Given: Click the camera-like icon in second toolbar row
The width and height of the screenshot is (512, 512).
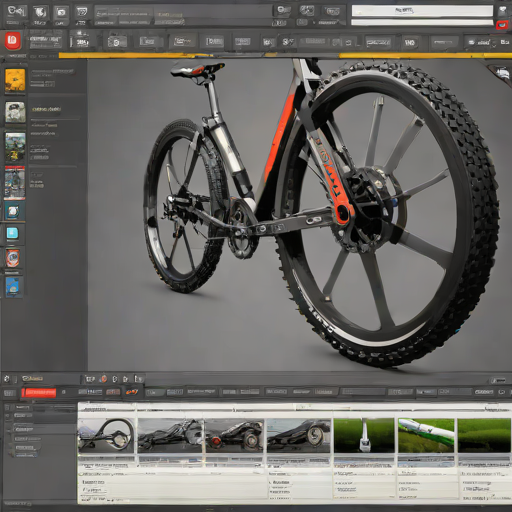Looking at the screenshot, I should pos(116,42).
